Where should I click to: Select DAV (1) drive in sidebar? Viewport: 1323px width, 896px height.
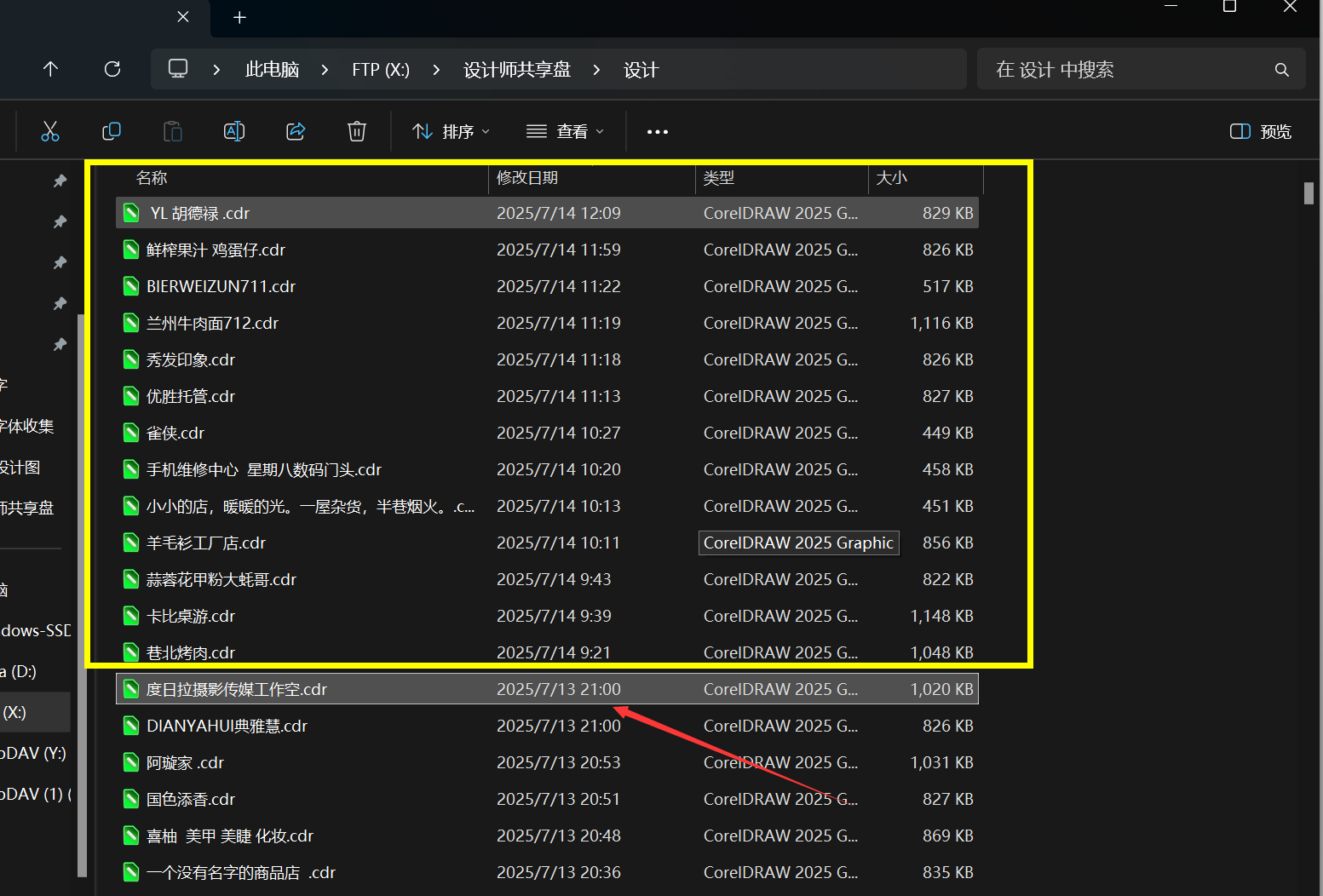[35, 794]
